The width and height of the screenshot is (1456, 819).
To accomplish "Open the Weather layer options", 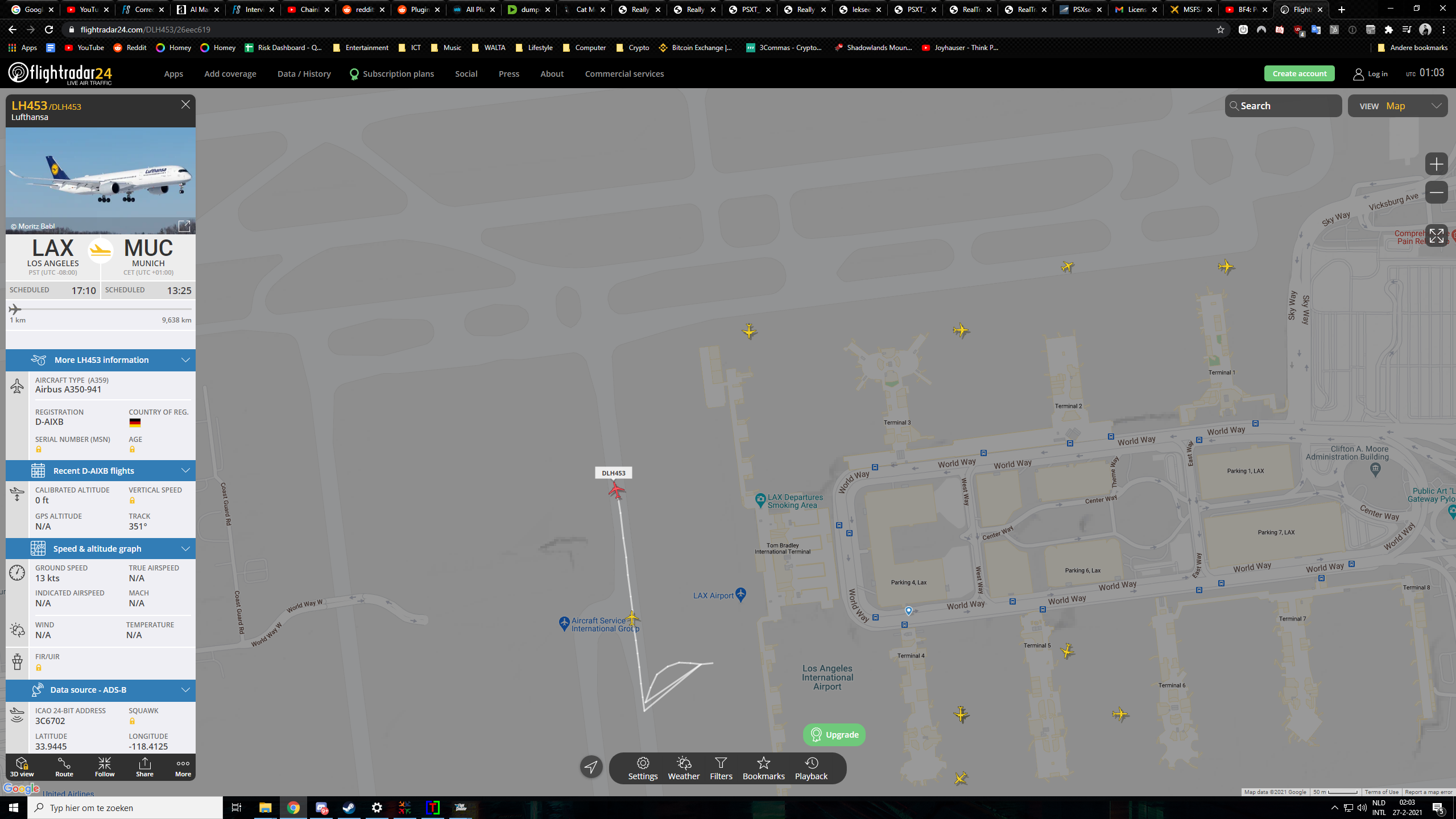I will pyautogui.click(x=684, y=768).
